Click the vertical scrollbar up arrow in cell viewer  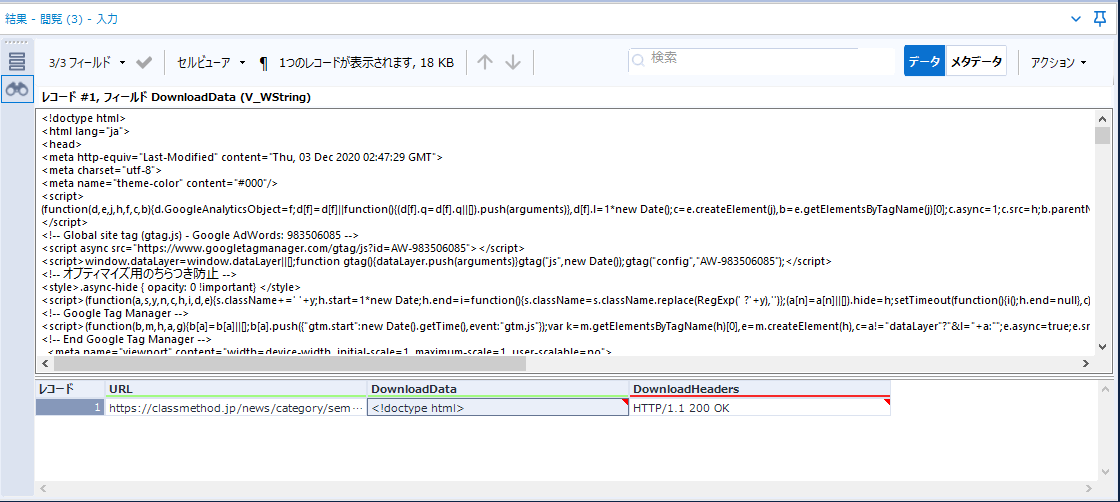pyautogui.click(x=1102, y=120)
